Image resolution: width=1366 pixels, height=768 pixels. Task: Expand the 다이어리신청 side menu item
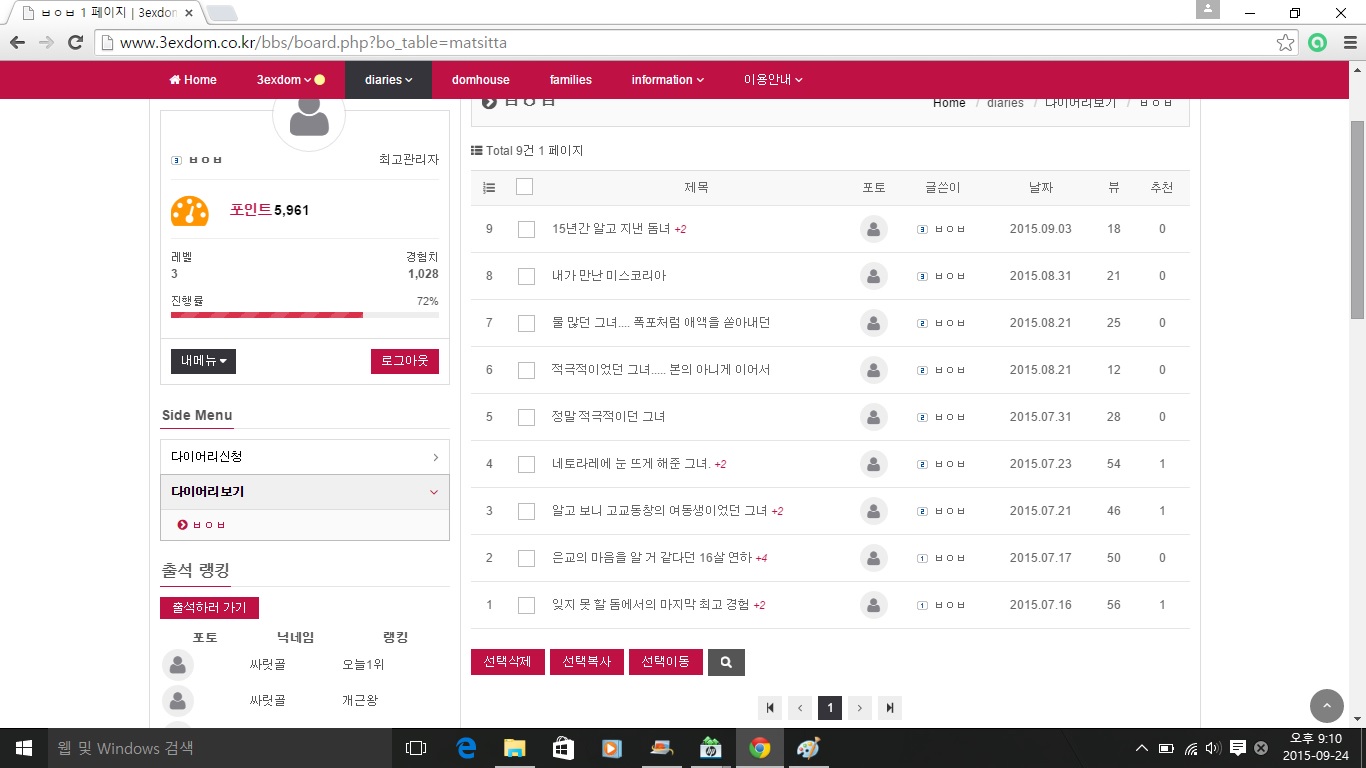click(x=304, y=457)
